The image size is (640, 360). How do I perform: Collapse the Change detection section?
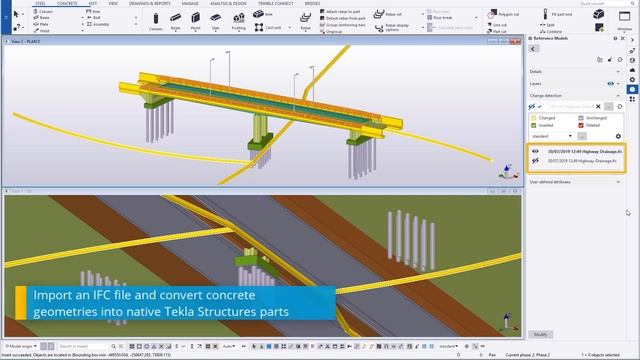click(x=618, y=96)
